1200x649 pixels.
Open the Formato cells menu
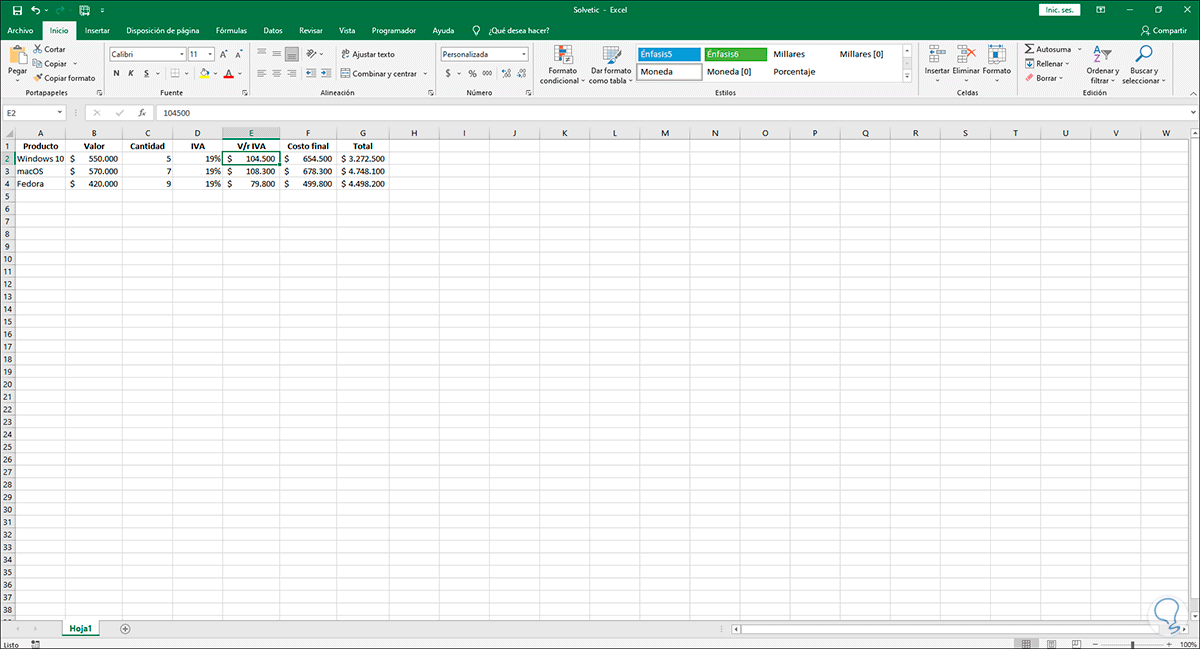click(996, 64)
